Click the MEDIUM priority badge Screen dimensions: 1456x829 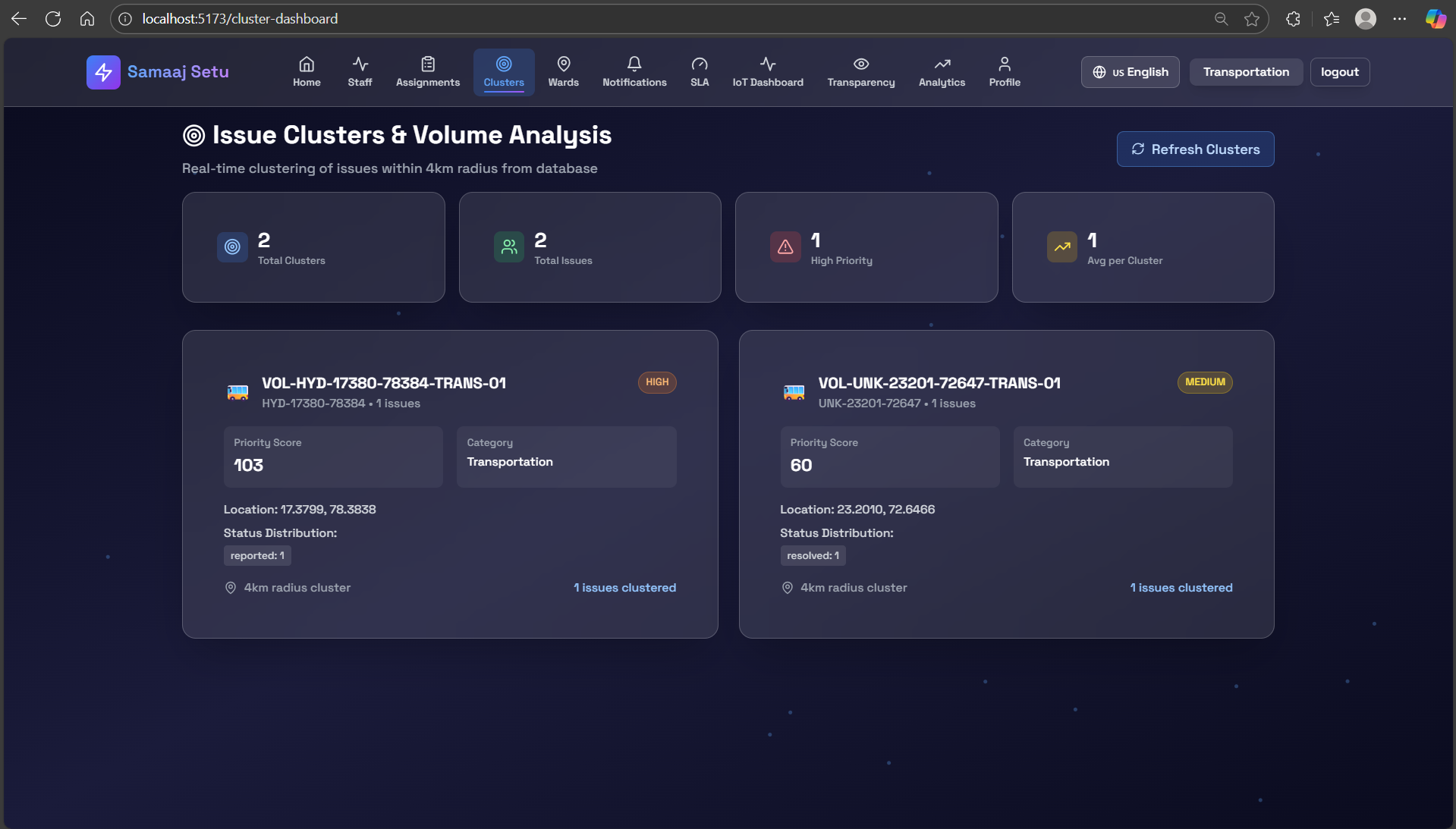[1205, 382]
